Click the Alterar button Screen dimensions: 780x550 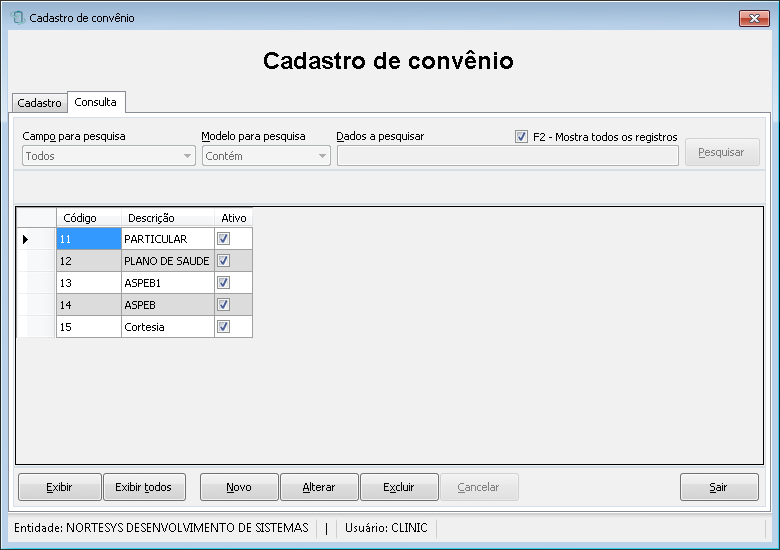319,487
